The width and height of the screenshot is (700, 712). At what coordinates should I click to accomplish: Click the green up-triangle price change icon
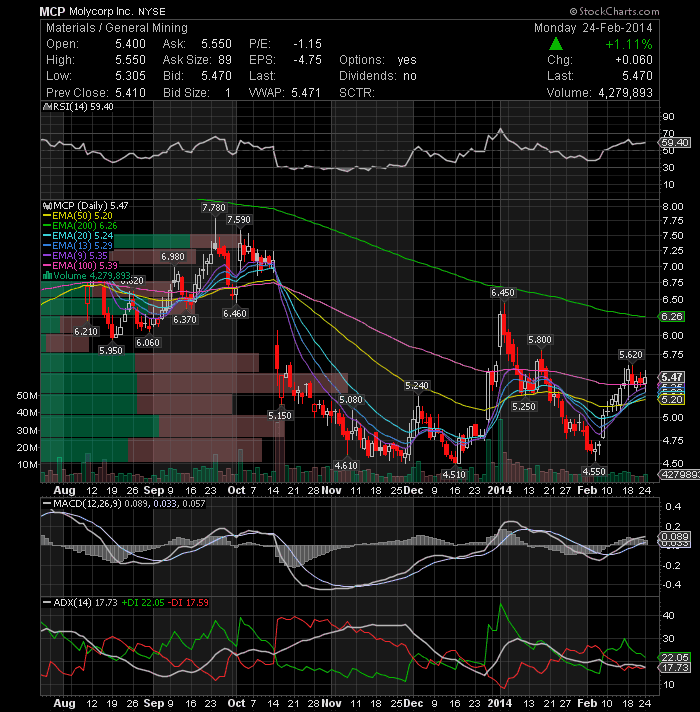click(x=556, y=44)
